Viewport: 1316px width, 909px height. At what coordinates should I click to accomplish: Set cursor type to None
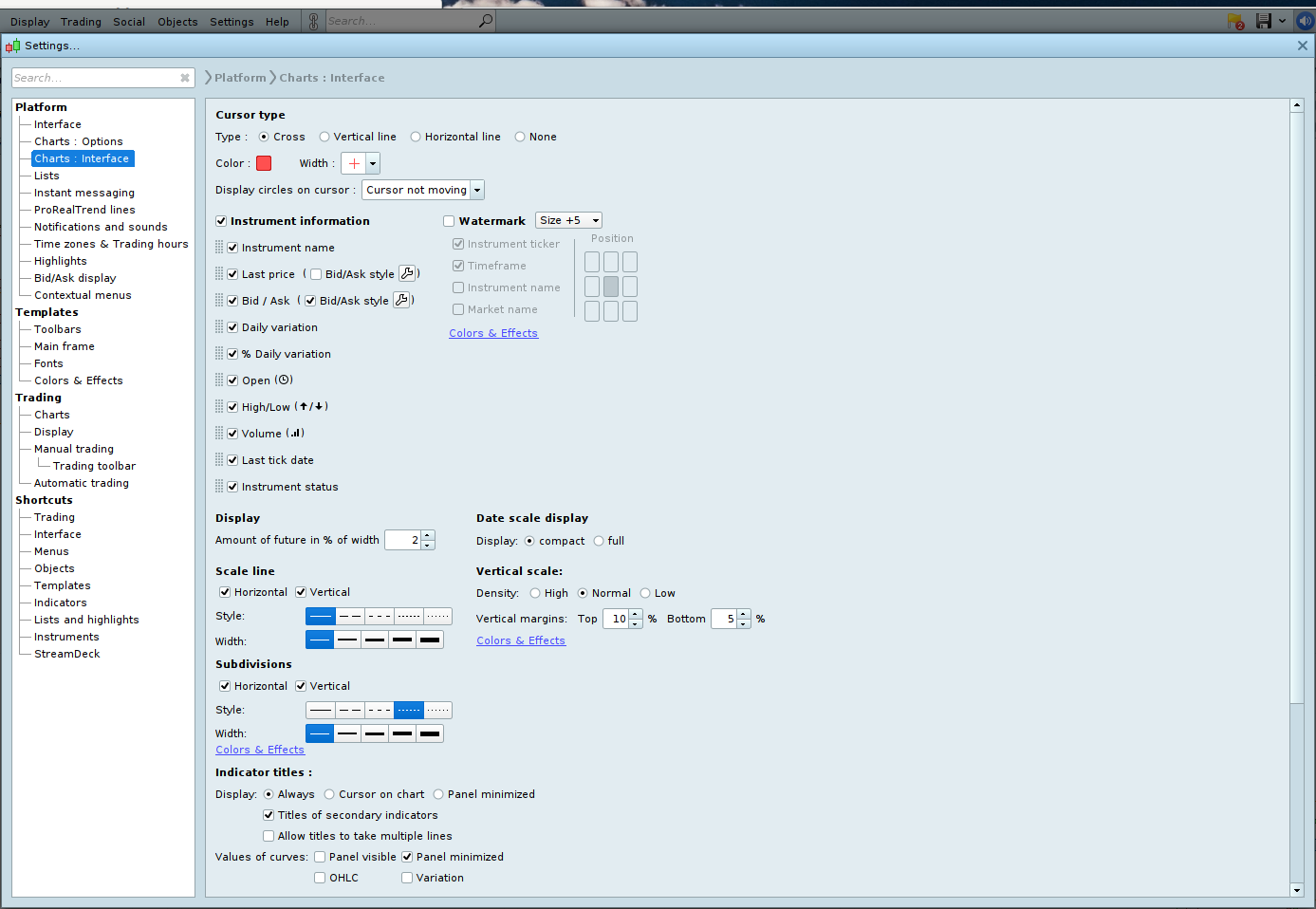(520, 137)
